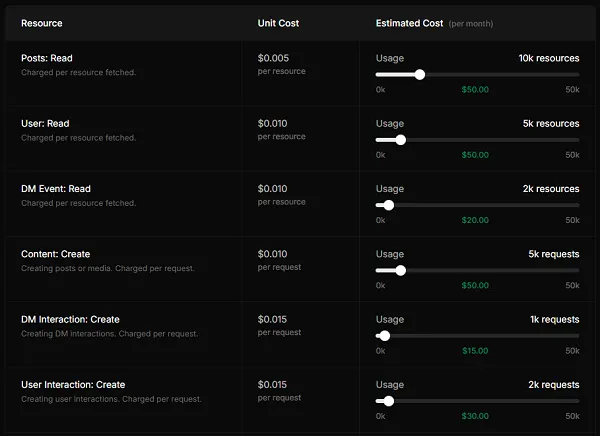Viewport: 600px width, 436px height.
Task: Click the DM Interaction: Create slider handle
Action: tap(385, 336)
